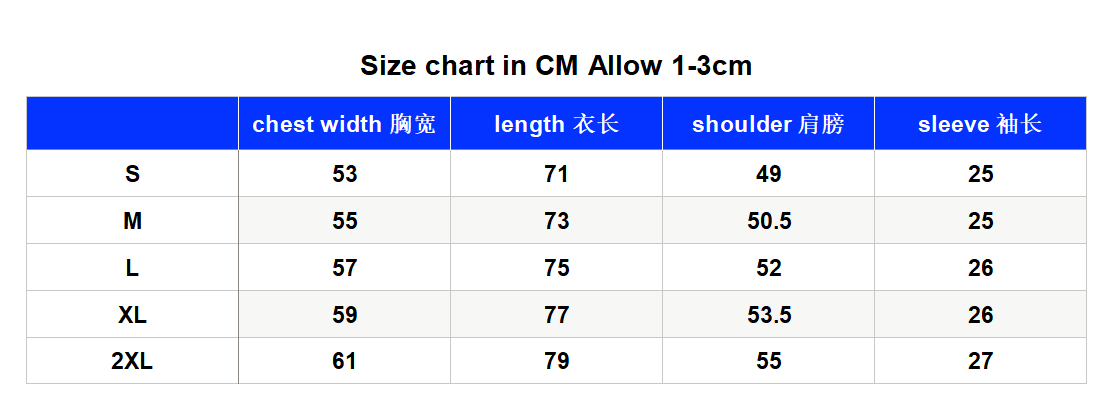Click the XL size row label
The height and width of the screenshot is (404, 1114).
click(x=132, y=315)
